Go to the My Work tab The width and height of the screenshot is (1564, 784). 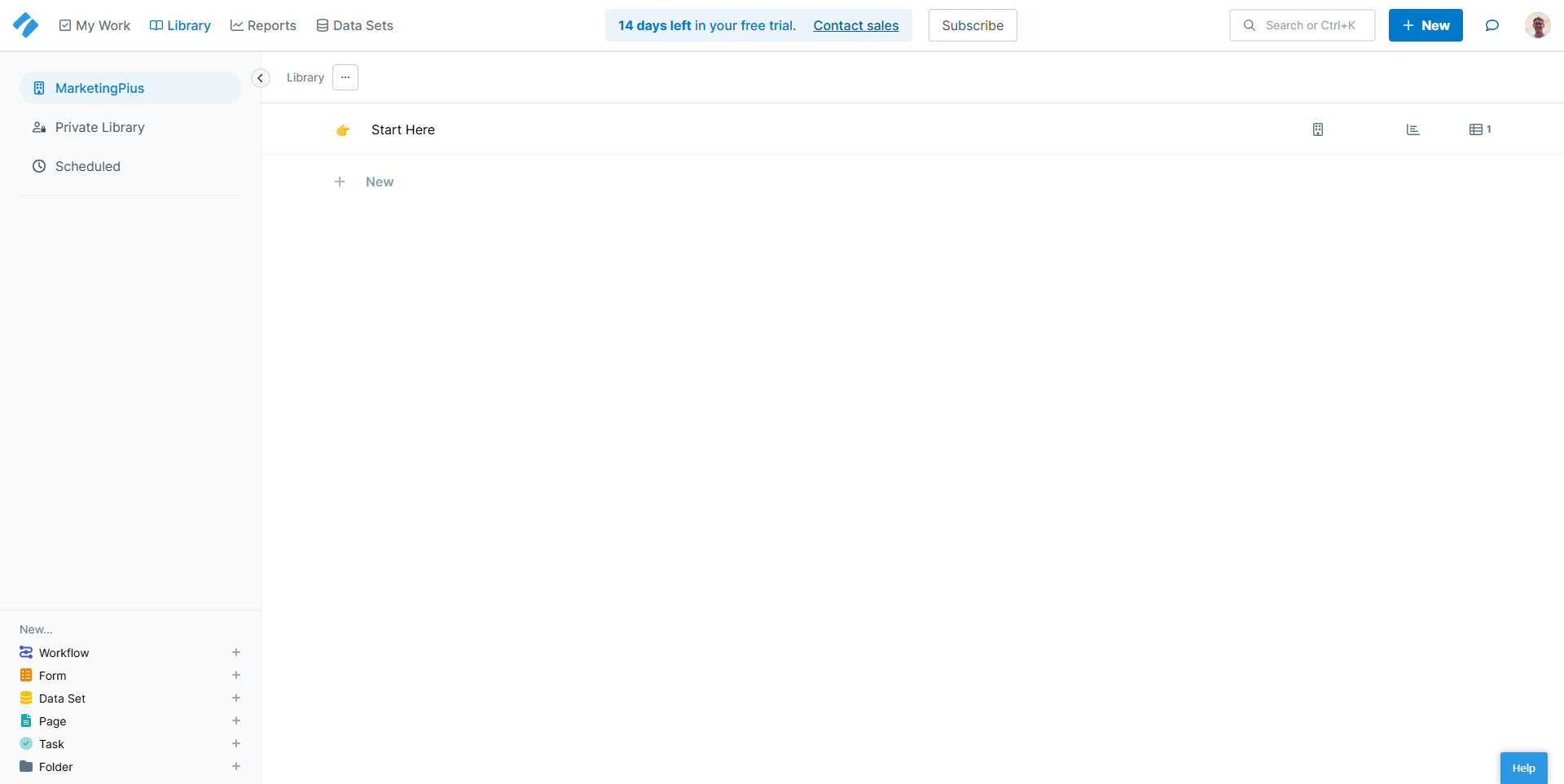[x=94, y=25]
